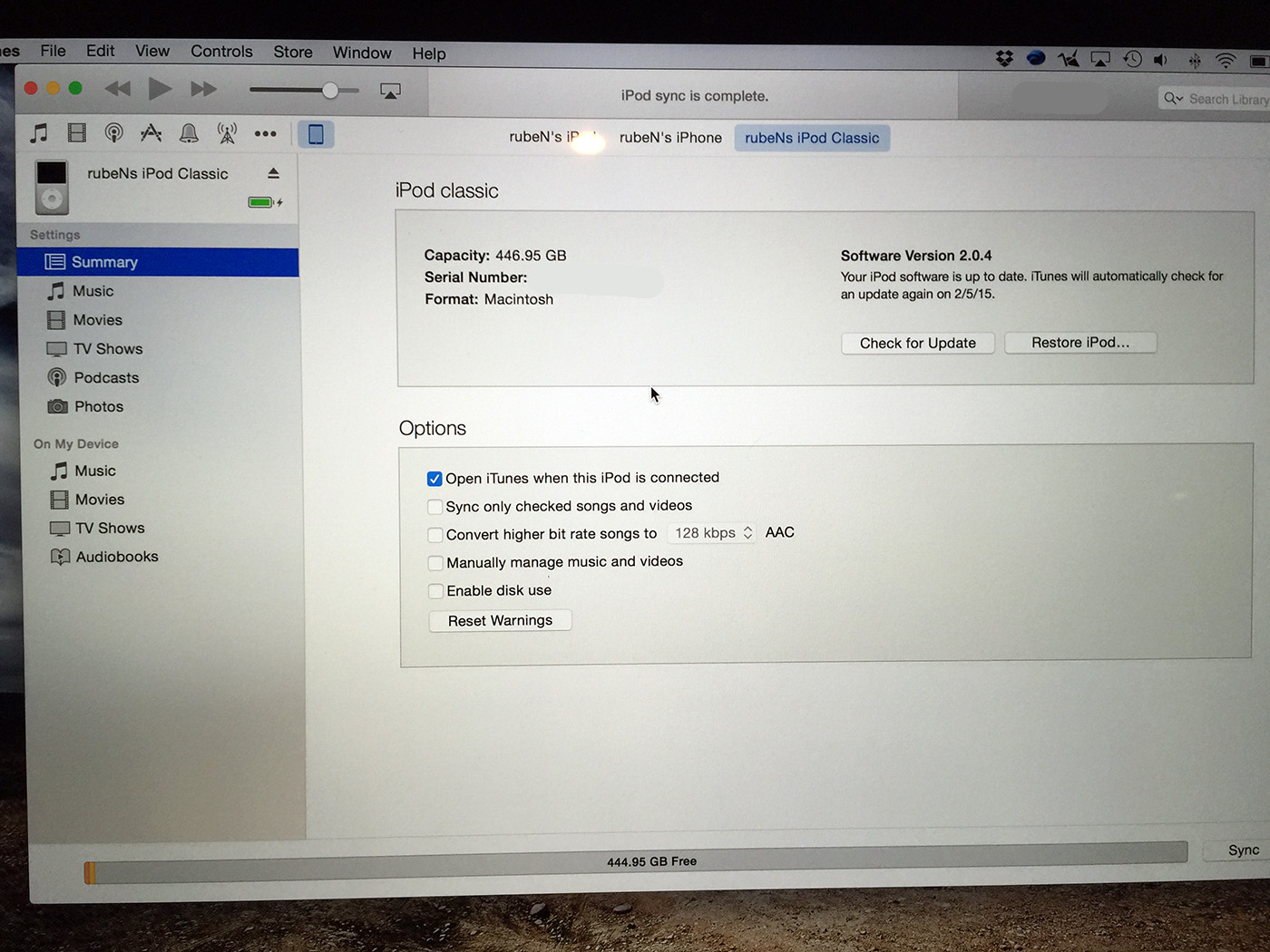Click Reset Warnings button
This screenshot has width=1270, height=952.
click(x=500, y=620)
